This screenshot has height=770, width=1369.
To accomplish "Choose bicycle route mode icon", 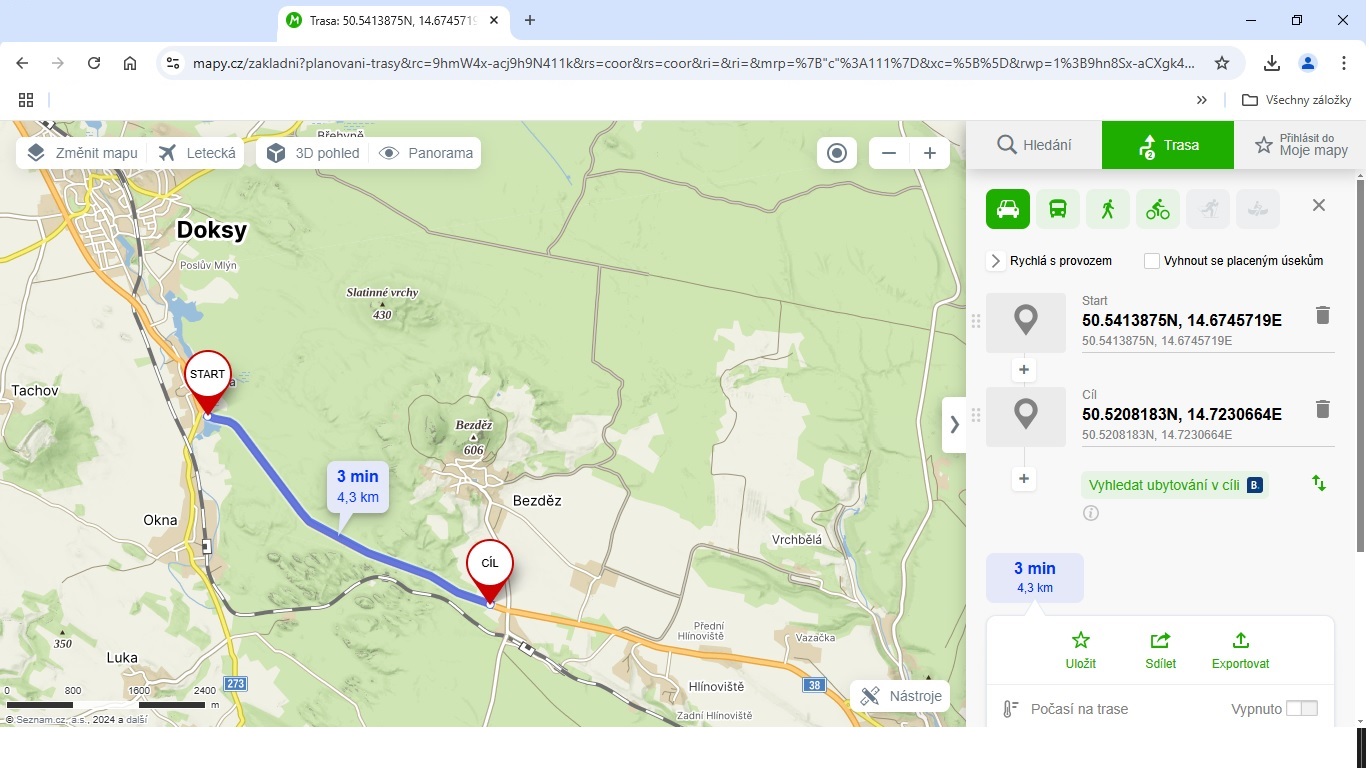I will pos(1158,209).
